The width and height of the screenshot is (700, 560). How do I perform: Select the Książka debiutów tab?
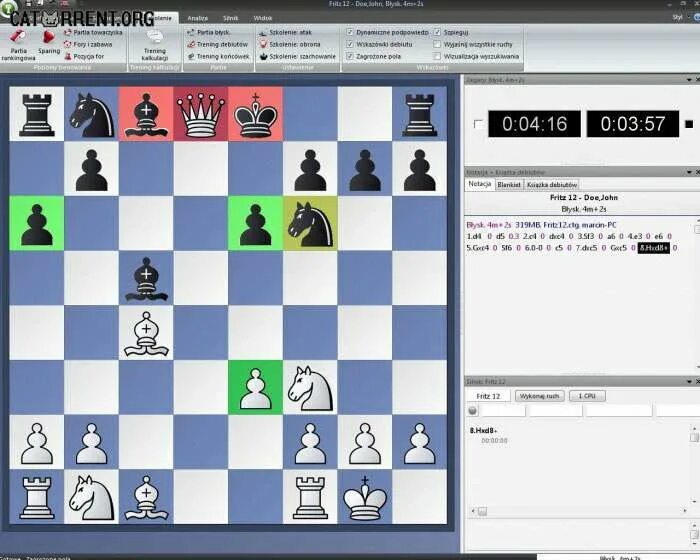(552, 184)
